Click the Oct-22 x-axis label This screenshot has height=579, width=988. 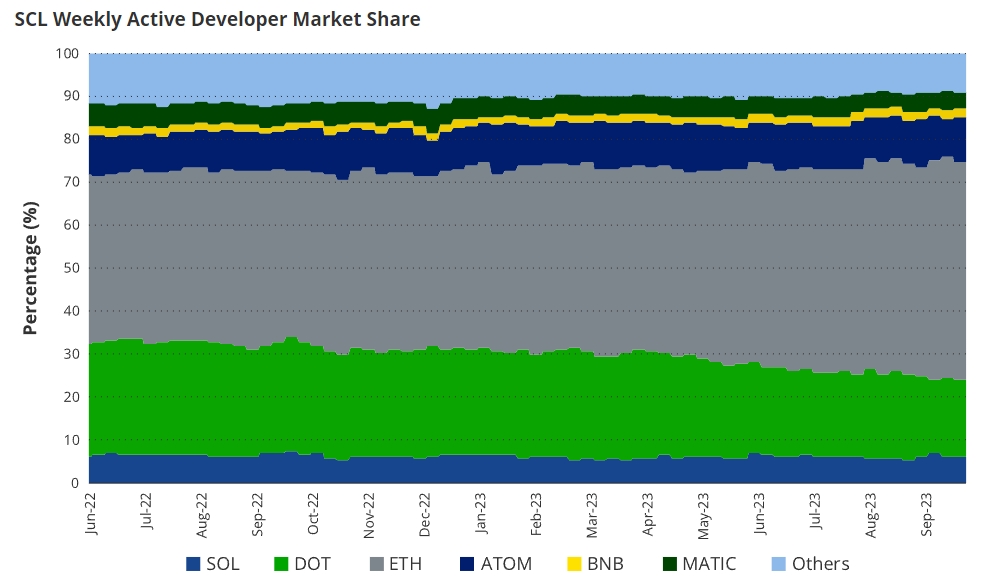(313, 513)
